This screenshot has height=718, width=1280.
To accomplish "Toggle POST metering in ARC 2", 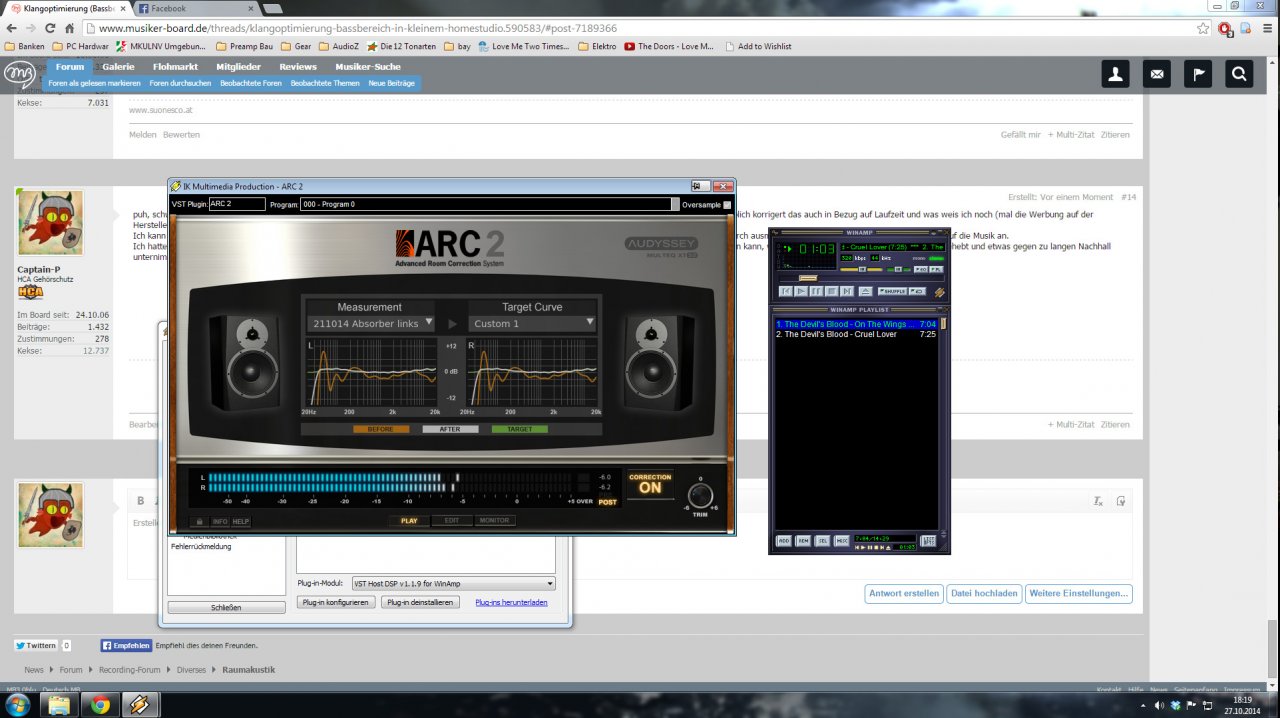I will pos(607,502).
